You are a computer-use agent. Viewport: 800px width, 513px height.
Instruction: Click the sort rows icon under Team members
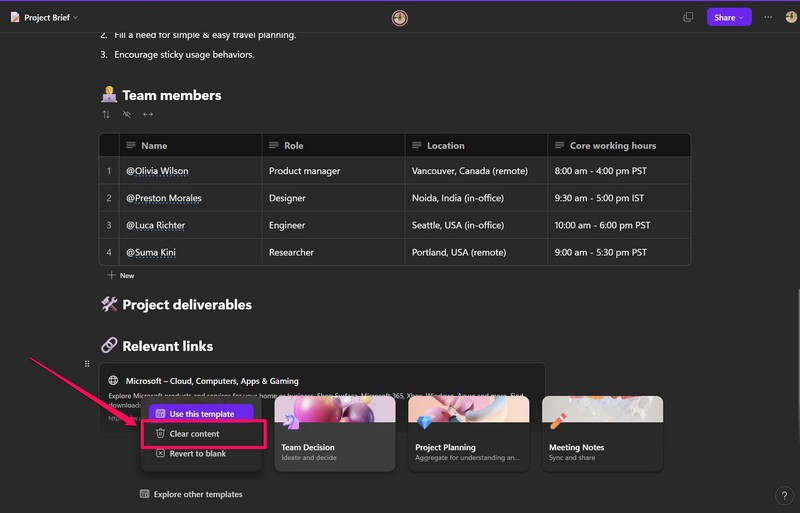point(107,115)
